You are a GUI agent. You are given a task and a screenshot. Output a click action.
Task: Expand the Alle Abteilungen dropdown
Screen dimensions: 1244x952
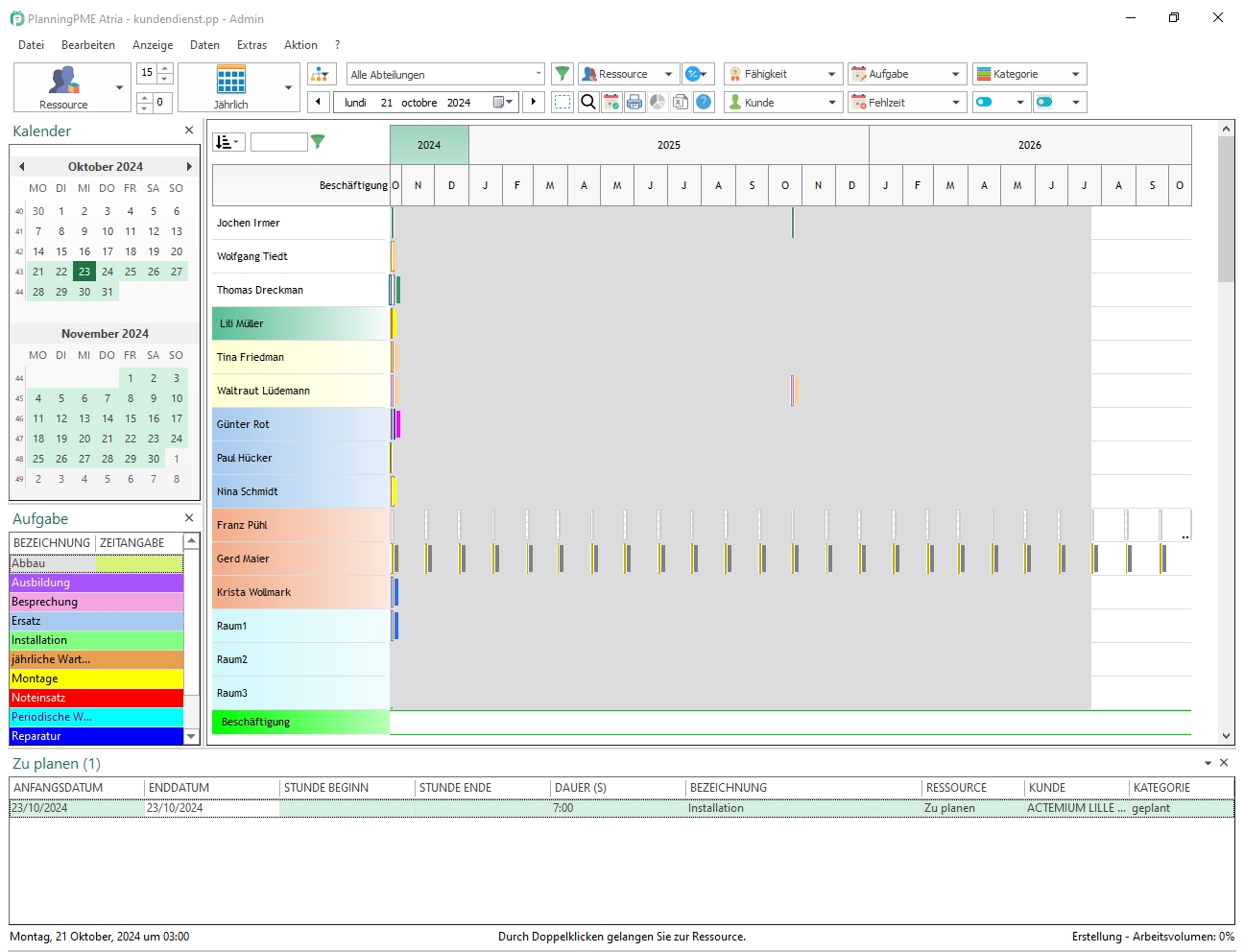pos(538,74)
